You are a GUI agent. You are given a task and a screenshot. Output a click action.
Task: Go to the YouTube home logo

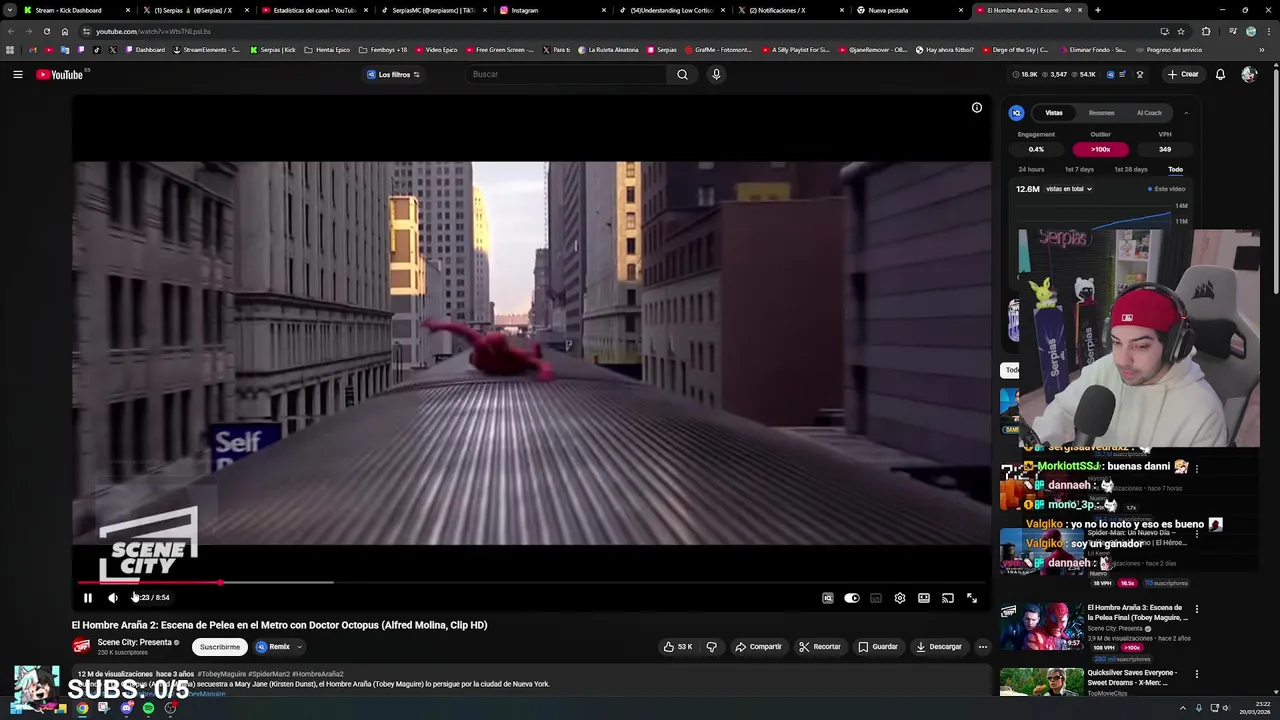pyautogui.click(x=60, y=74)
